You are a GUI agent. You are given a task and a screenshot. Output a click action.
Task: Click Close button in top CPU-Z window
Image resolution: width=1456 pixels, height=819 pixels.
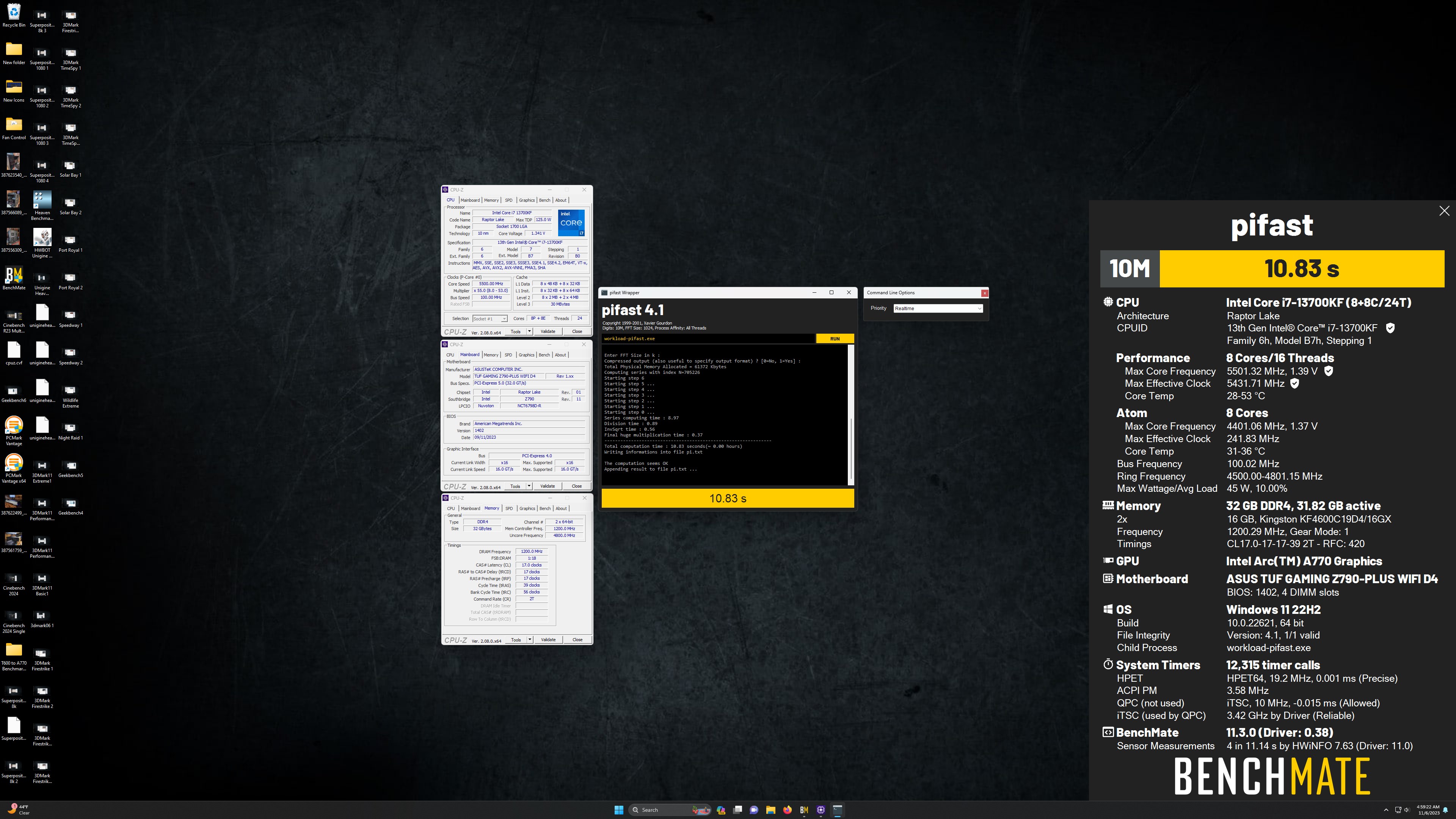(577, 332)
